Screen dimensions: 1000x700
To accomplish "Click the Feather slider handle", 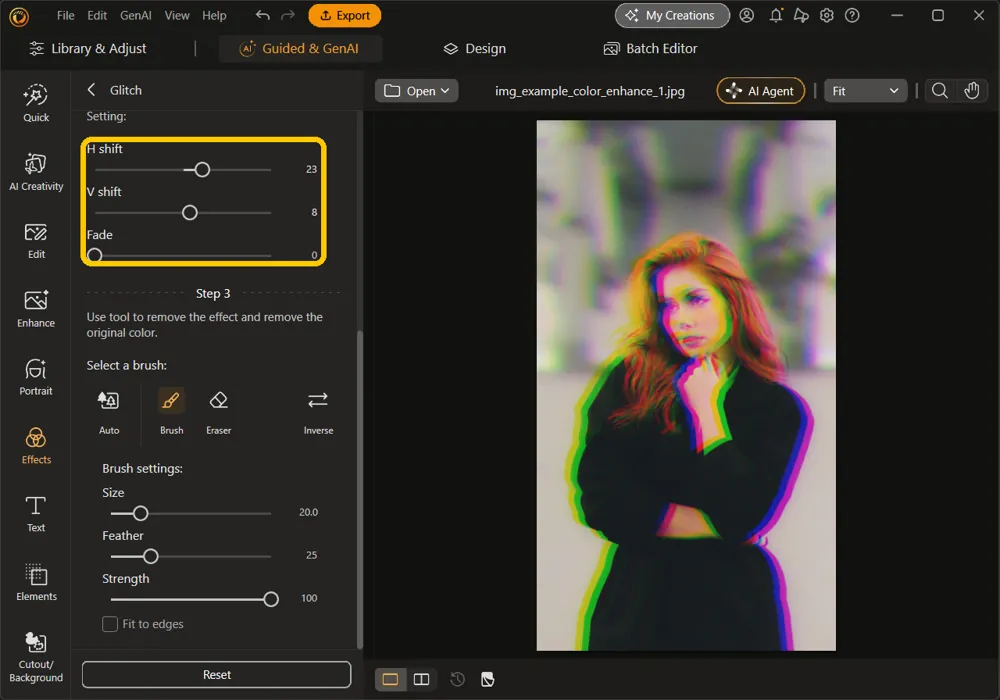I will (151, 557).
